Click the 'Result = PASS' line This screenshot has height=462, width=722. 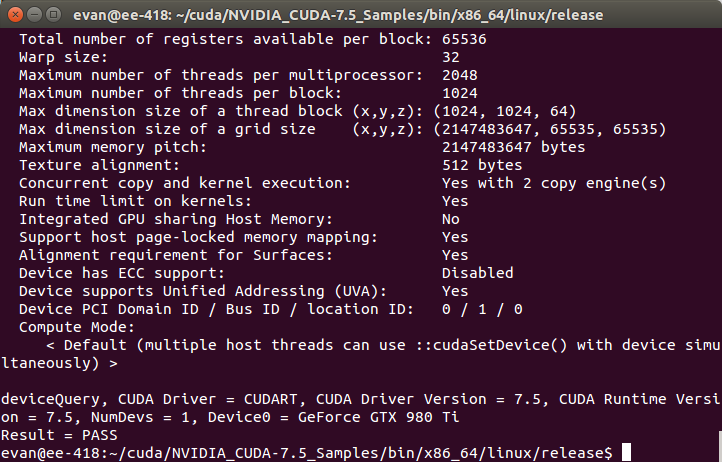coord(59,435)
